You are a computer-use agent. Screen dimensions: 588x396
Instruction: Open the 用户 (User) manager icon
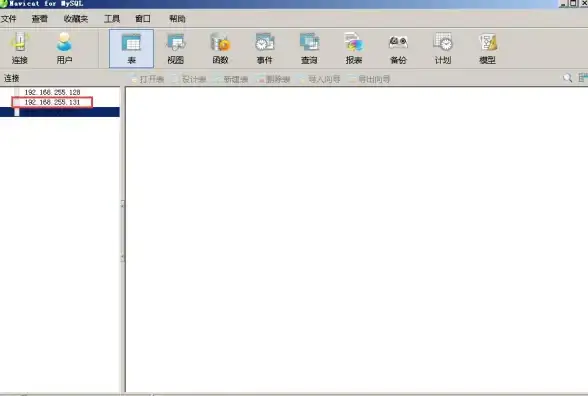tap(64, 49)
